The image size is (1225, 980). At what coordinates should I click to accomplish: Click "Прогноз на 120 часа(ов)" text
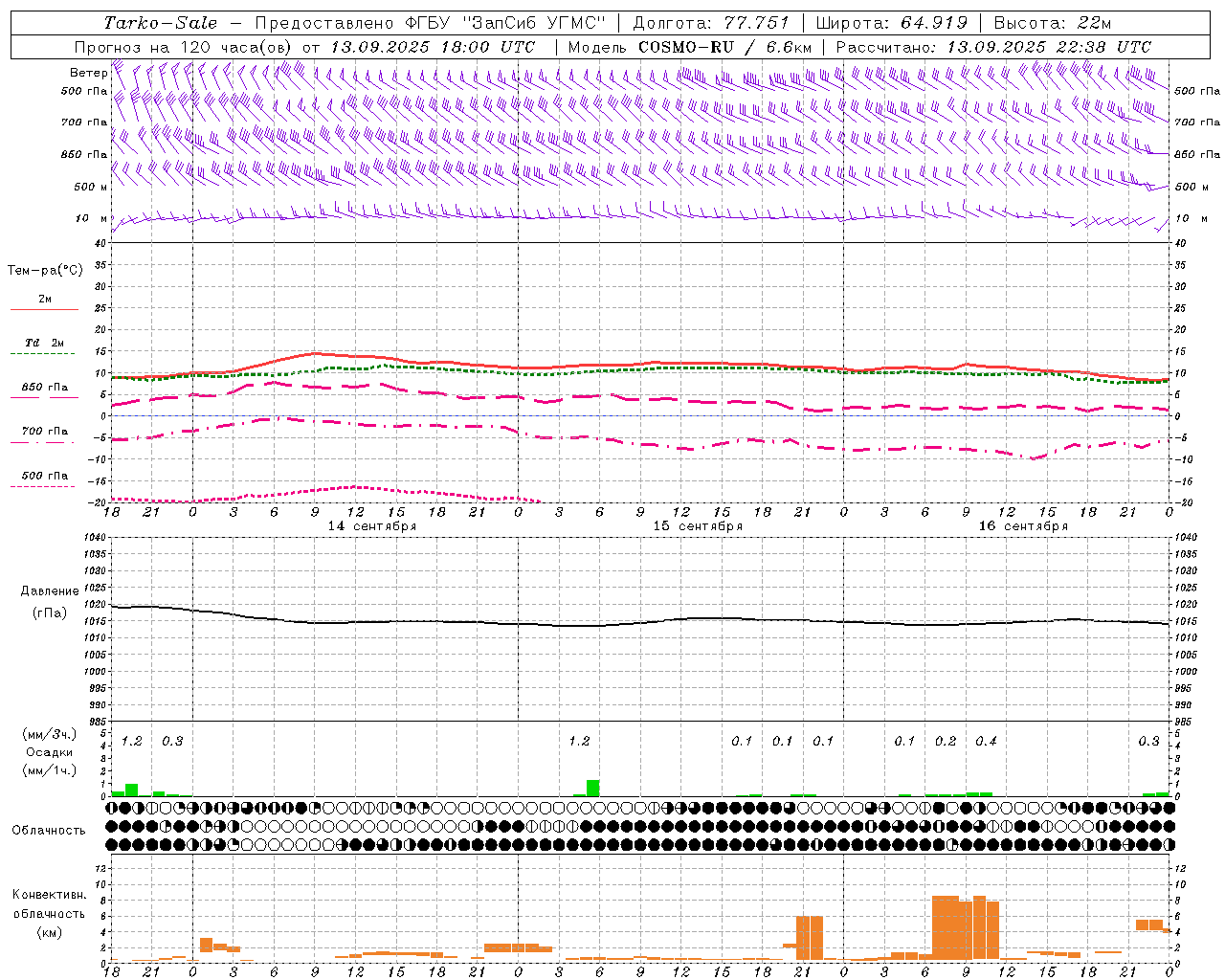pos(184,47)
